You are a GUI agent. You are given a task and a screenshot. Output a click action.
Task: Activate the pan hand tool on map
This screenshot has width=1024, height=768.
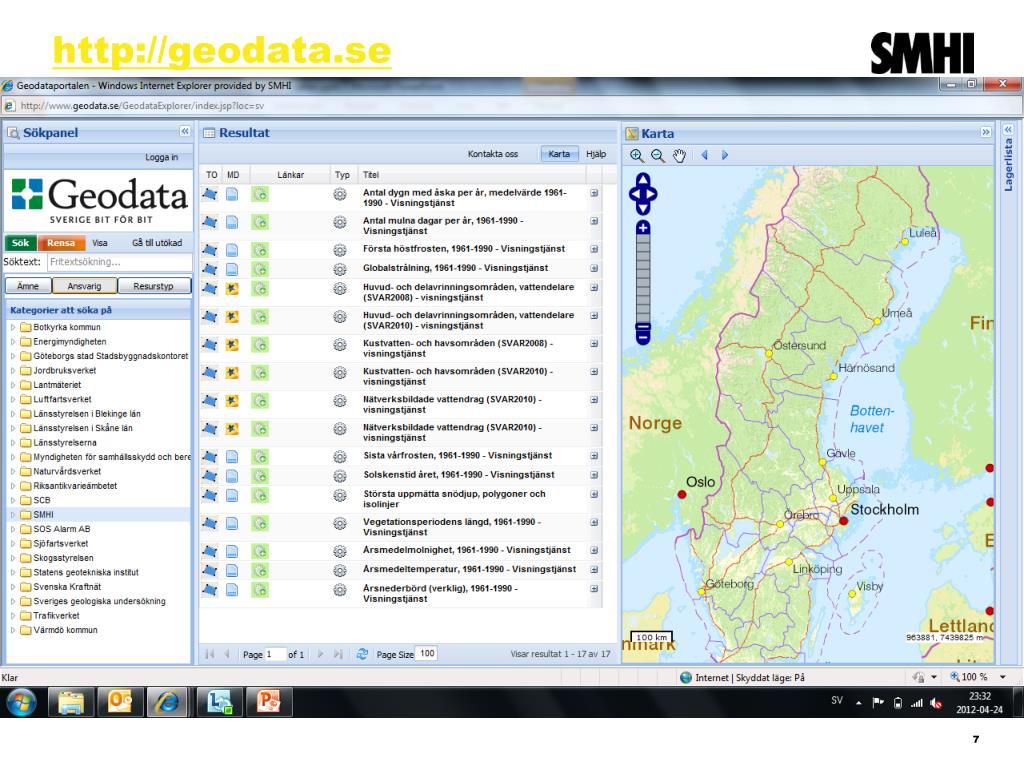point(680,155)
